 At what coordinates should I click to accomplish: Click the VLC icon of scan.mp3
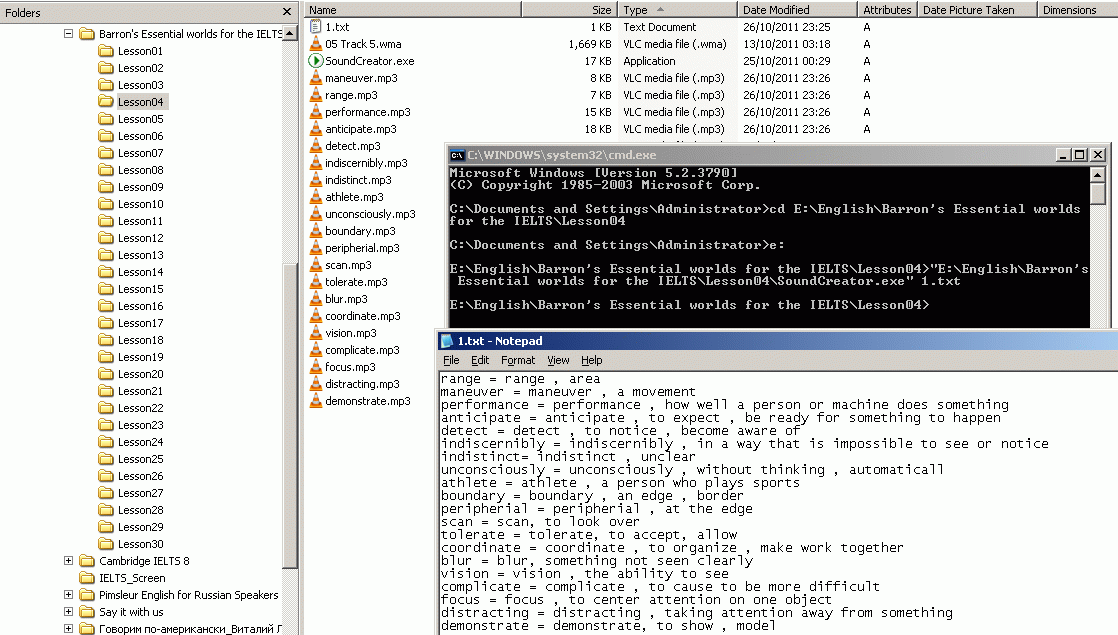click(x=315, y=265)
